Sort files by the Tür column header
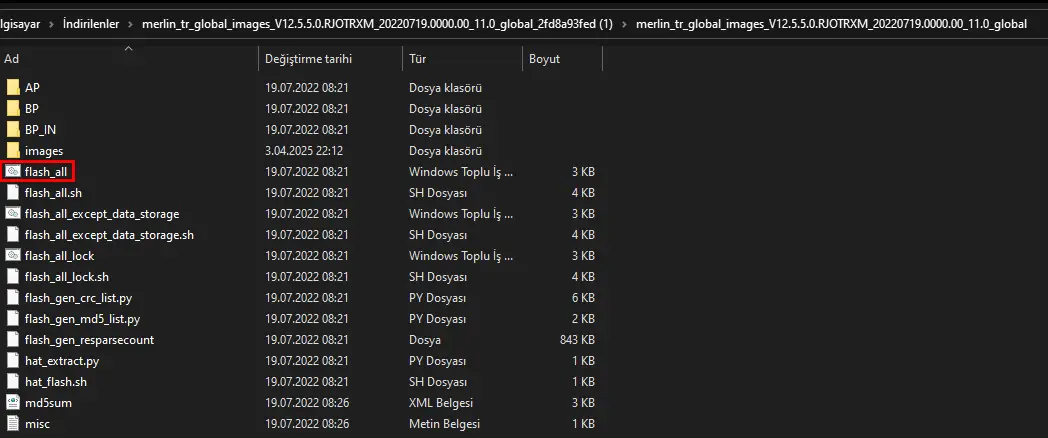 tap(462, 59)
